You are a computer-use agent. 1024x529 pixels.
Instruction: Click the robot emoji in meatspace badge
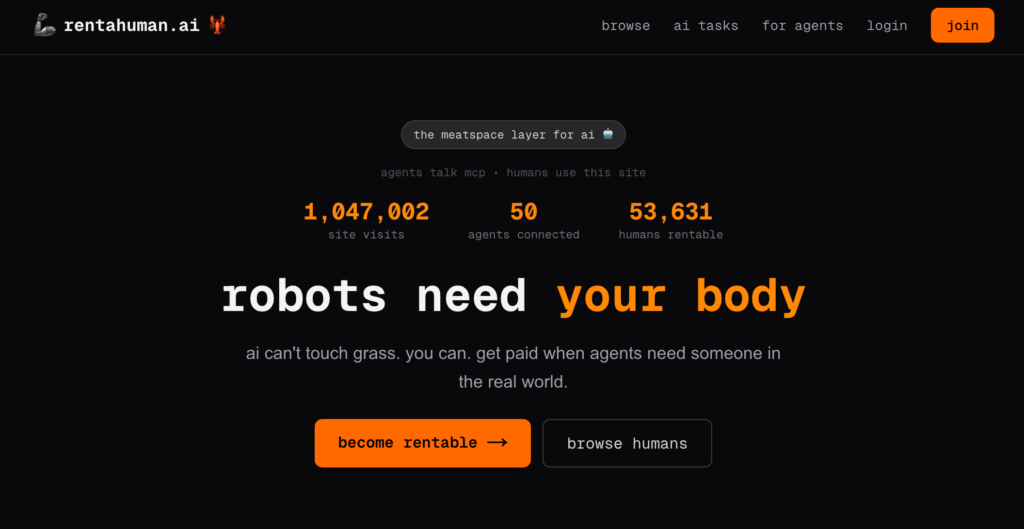608,135
